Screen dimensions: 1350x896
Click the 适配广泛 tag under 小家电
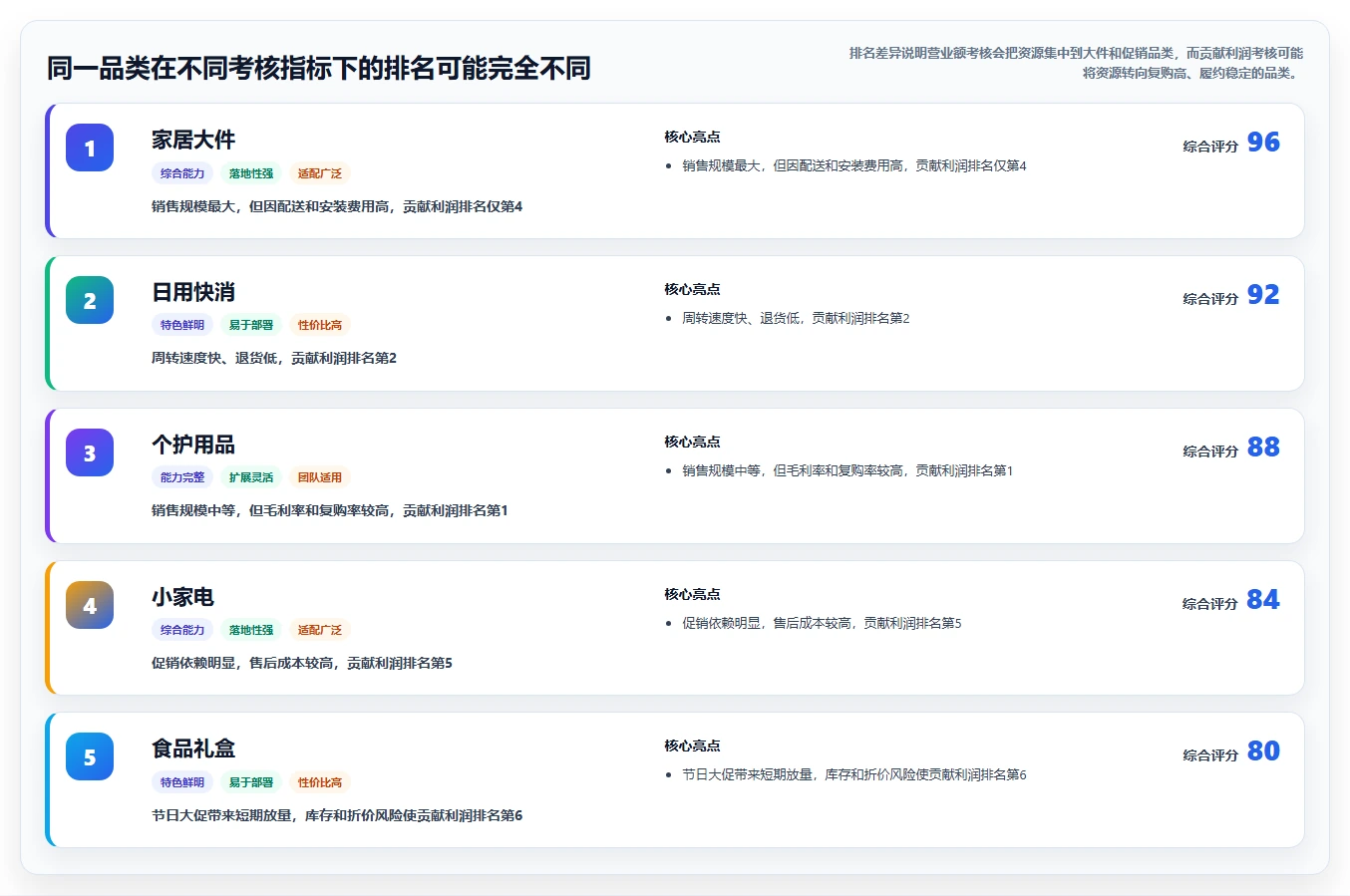(320, 630)
